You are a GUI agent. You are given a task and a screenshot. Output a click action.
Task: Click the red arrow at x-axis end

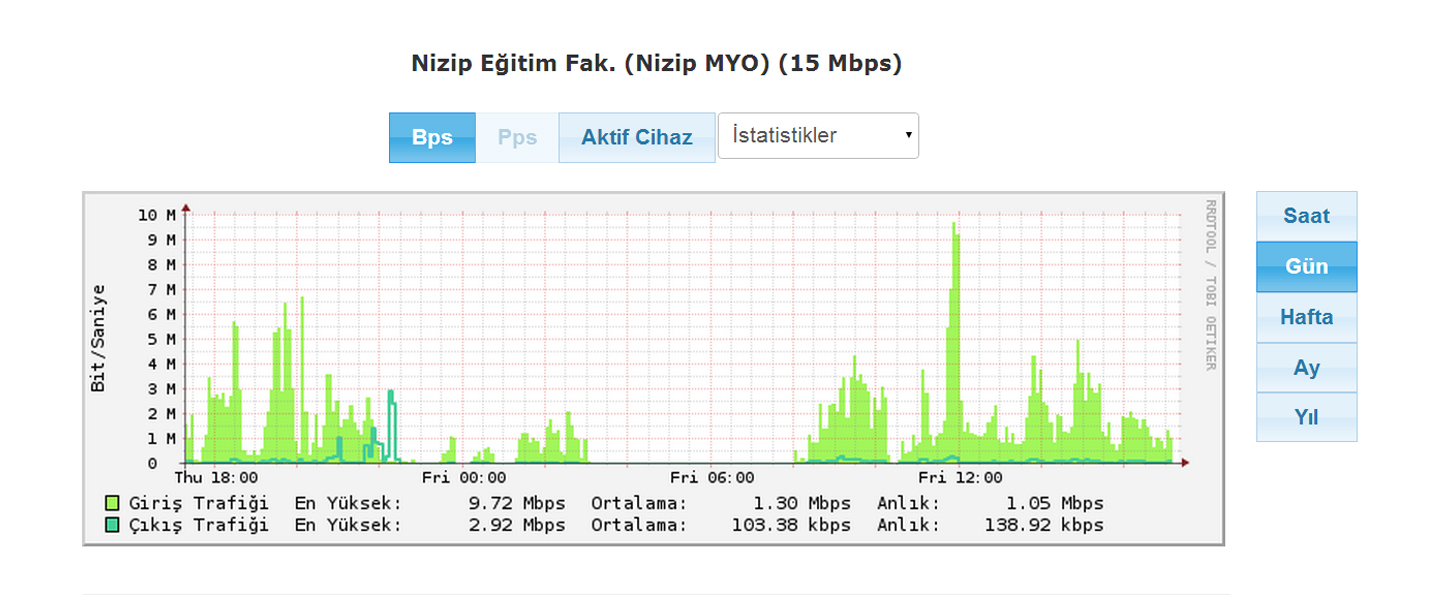click(1185, 463)
